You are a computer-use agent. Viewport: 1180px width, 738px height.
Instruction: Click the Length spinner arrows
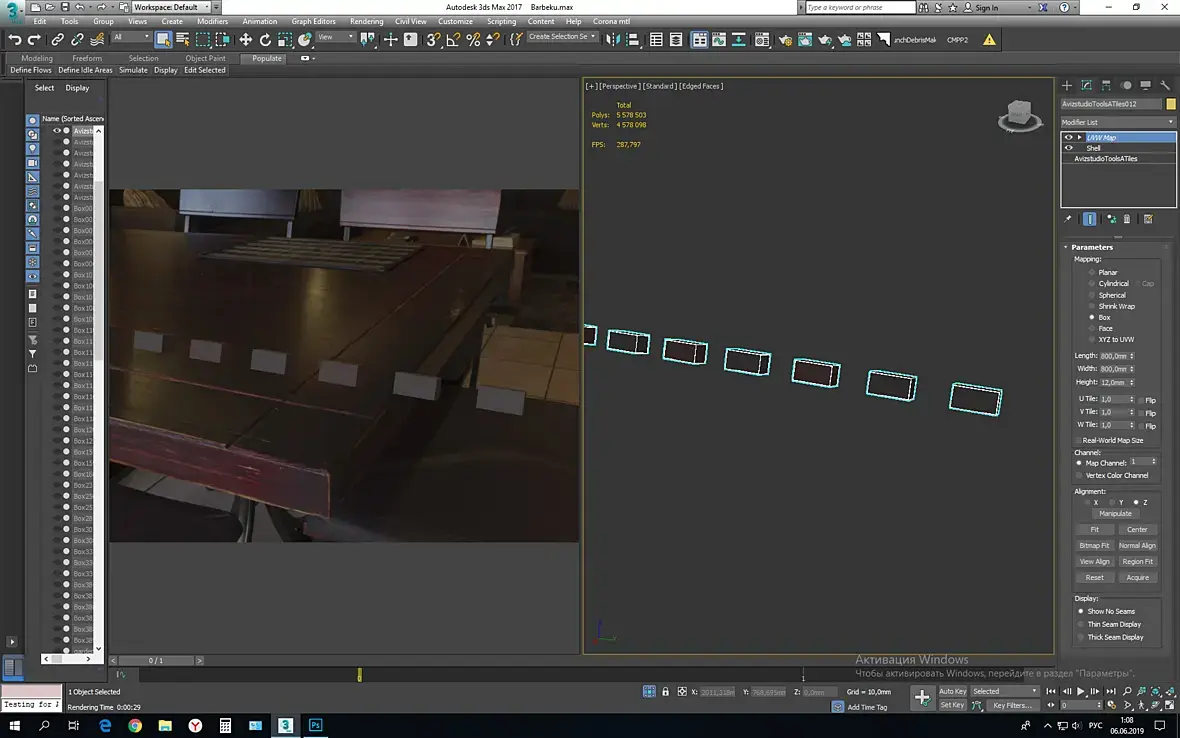[x=1132, y=356]
